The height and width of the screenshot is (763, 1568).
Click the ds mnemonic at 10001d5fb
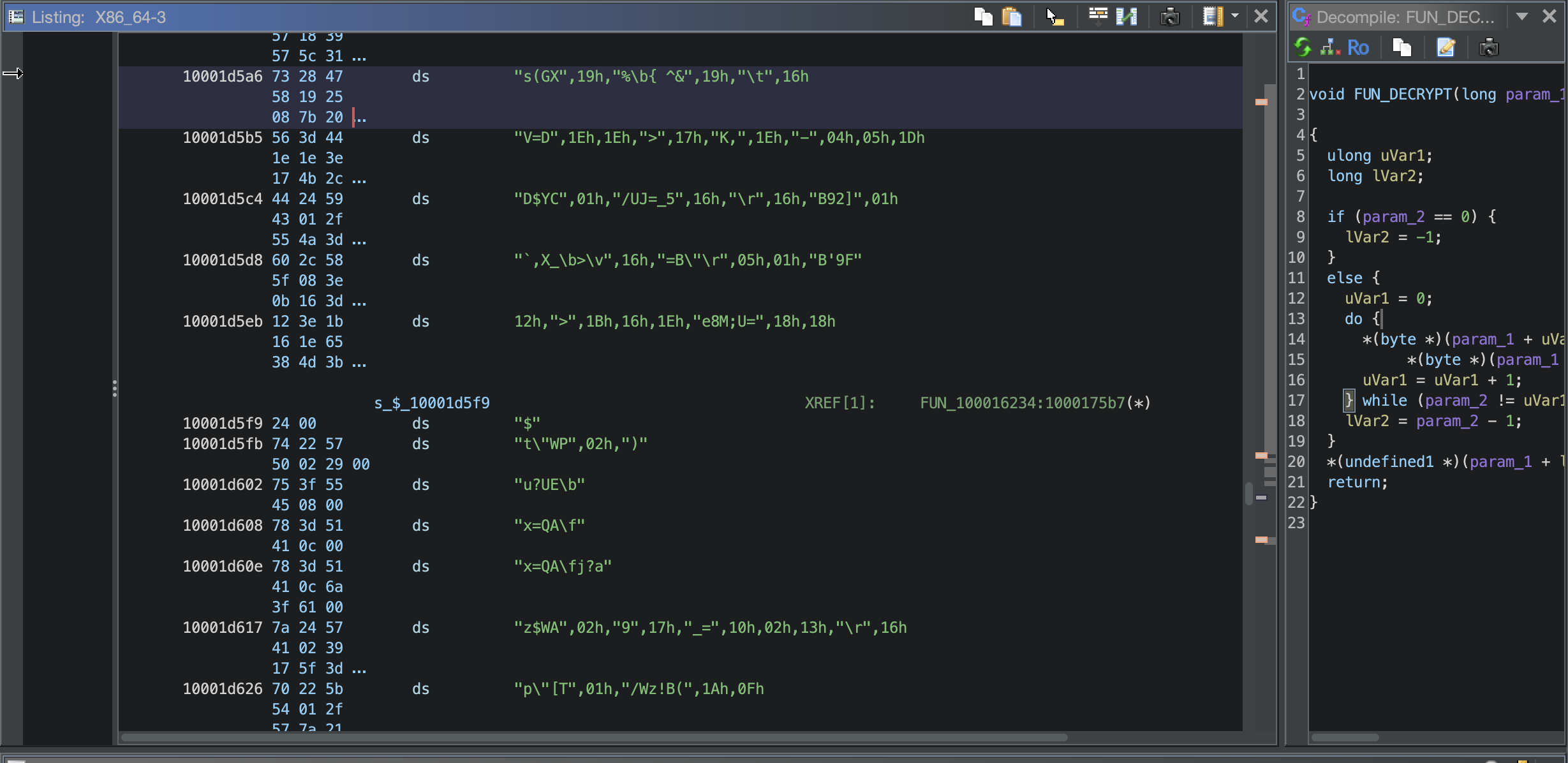click(420, 444)
